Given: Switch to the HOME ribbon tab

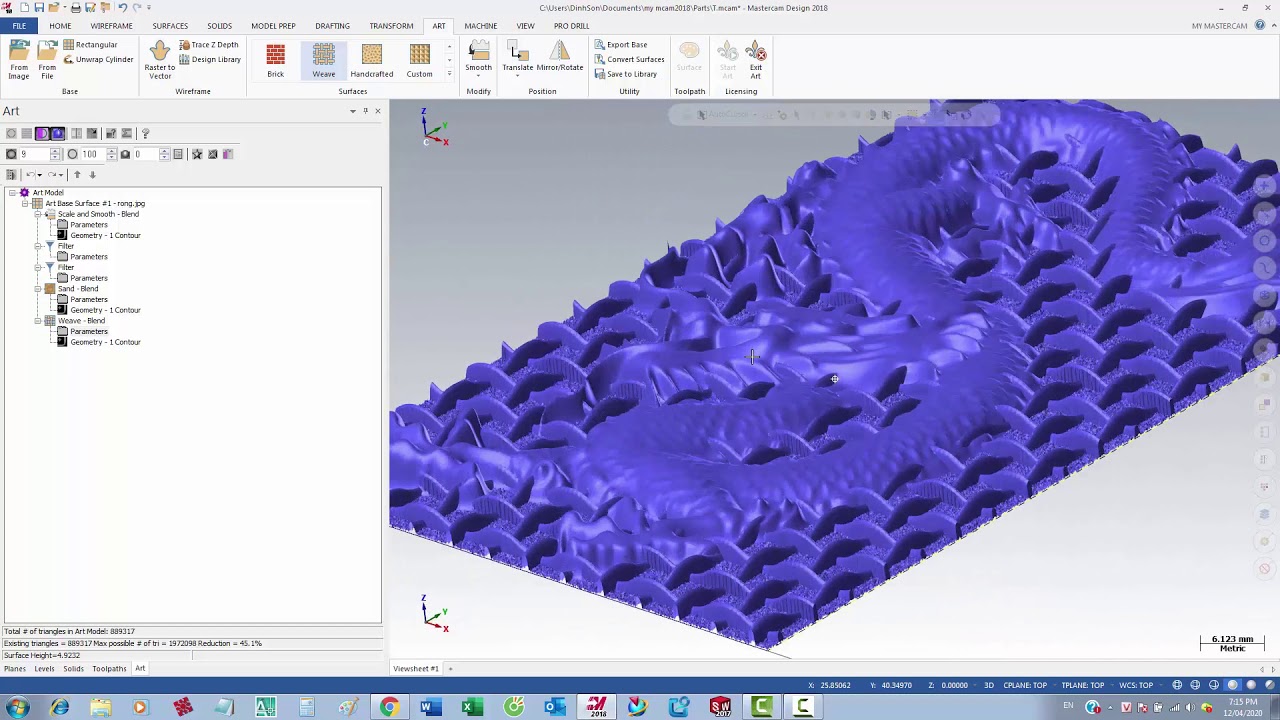Looking at the screenshot, I should pos(60,26).
